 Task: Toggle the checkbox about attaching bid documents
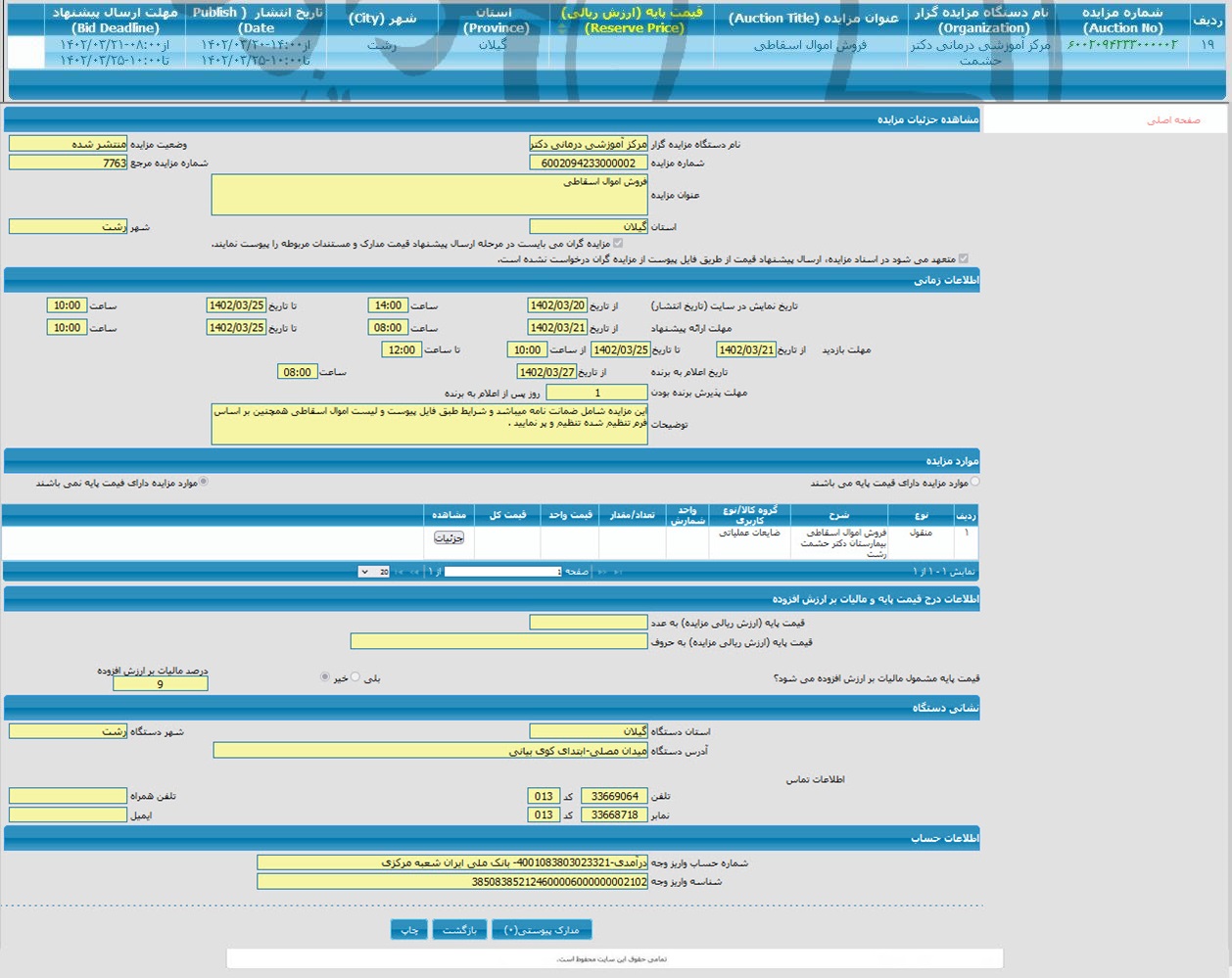pyautogui.click(x=618, y=243)
